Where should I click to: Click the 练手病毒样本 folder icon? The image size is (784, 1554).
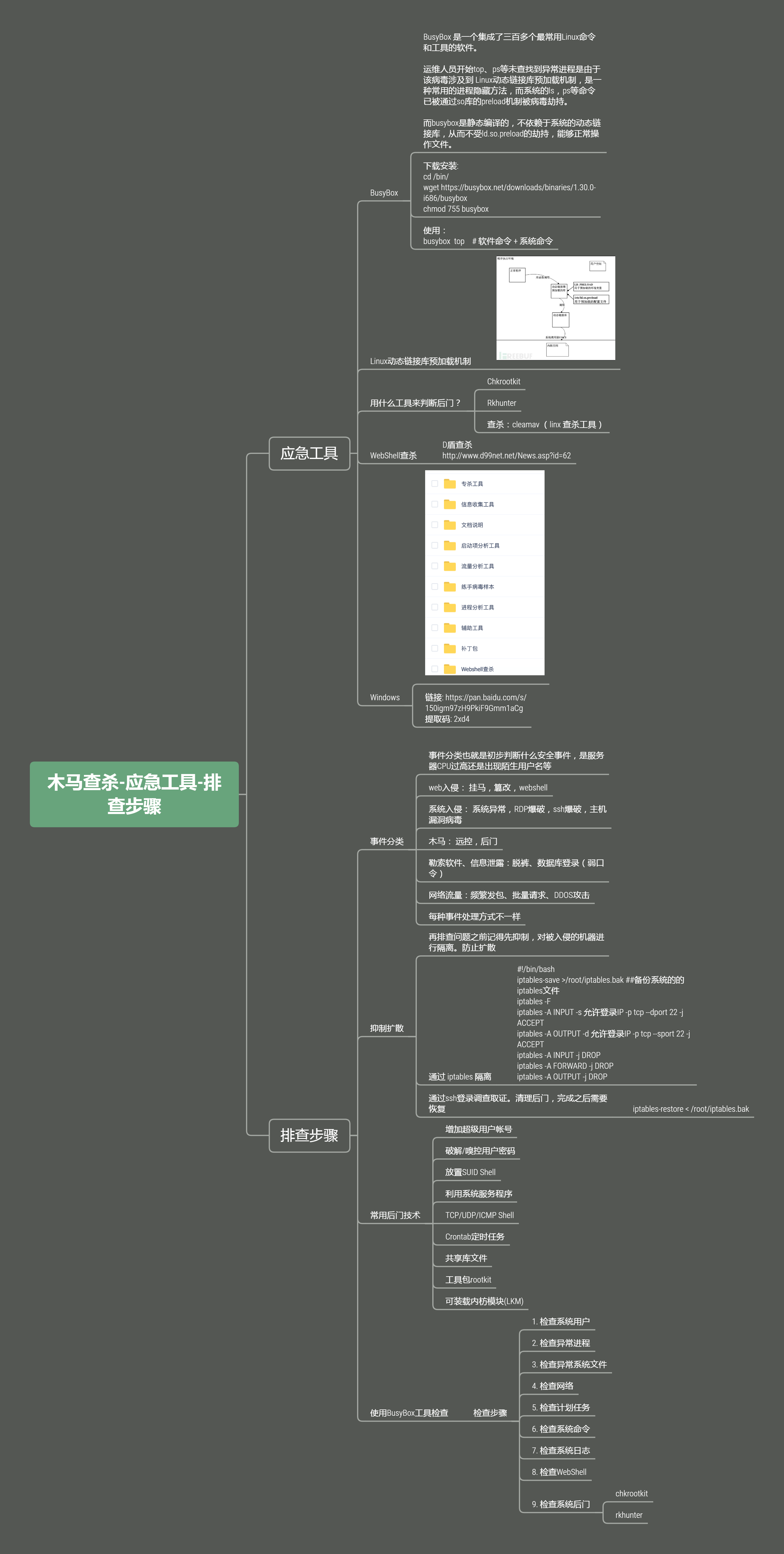[x=450, y=586]
